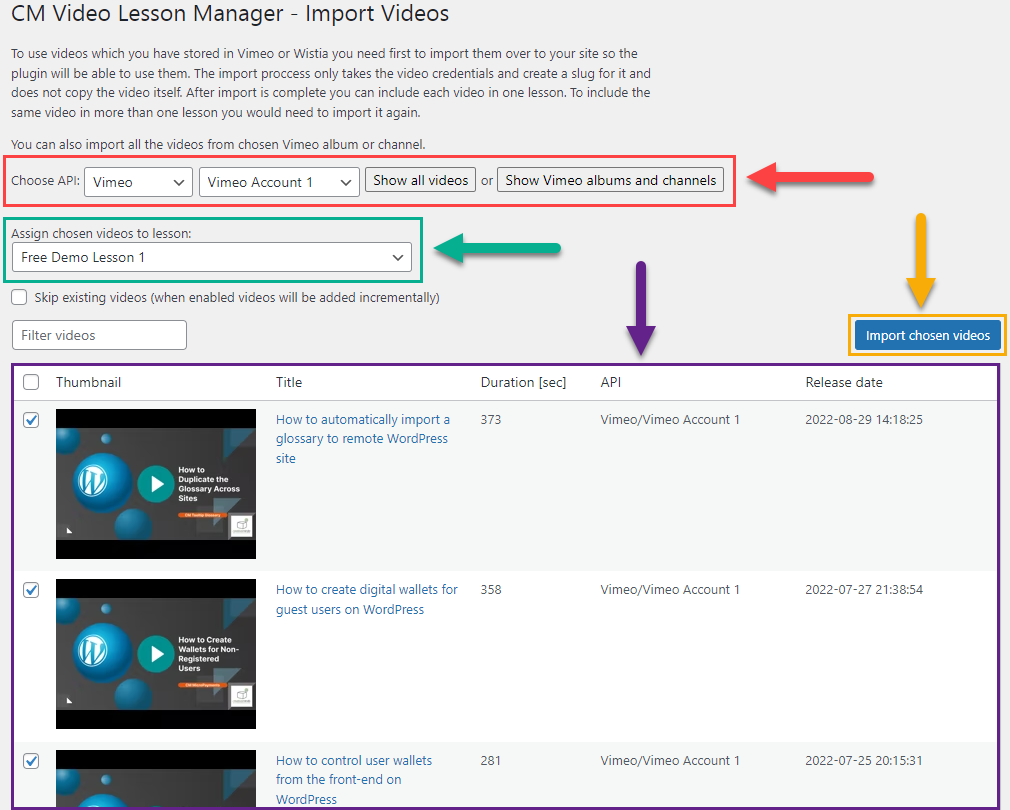Click the Title column header
The image size is (1010, 810).
[289, 382]
